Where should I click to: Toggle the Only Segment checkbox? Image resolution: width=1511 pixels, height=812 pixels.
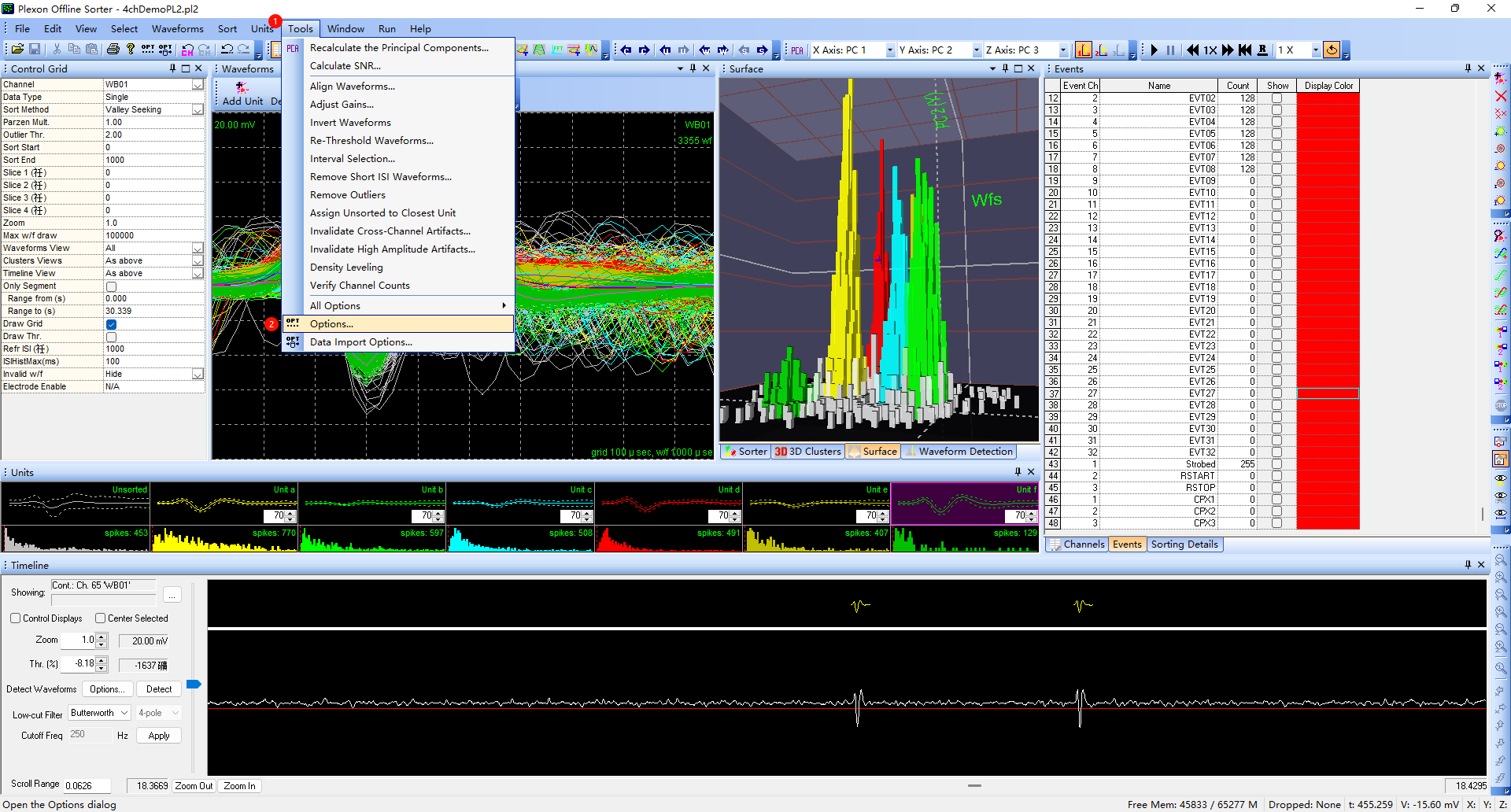[111, 286]
